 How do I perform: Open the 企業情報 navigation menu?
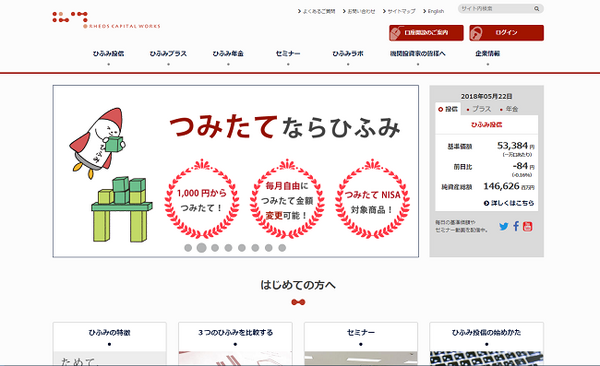click(488, 54)
